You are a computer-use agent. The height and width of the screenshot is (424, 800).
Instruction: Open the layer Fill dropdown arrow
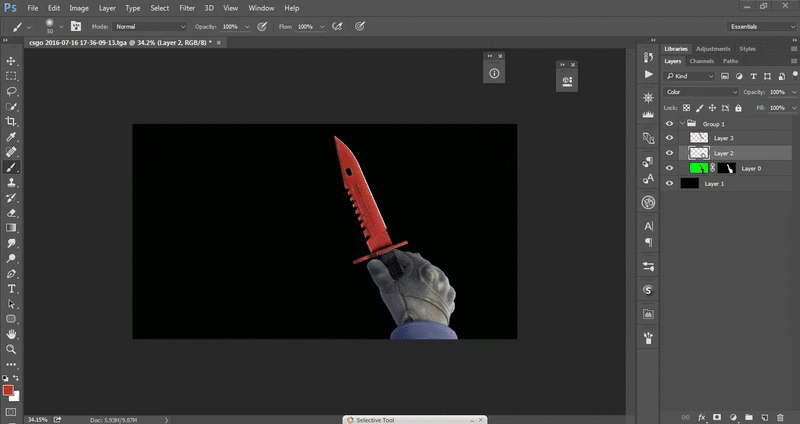(794, 108)
